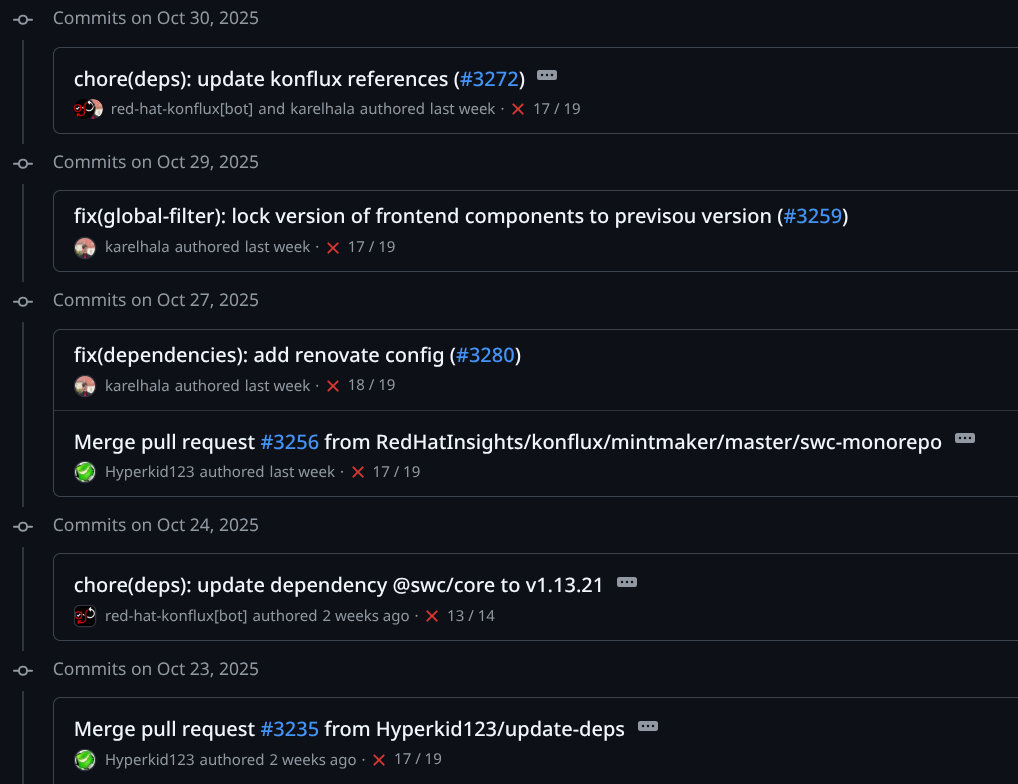Click red-hat-konflux[bot] avatar on konflux references commit
The image size is (1018, 784).
coord(84,109)
